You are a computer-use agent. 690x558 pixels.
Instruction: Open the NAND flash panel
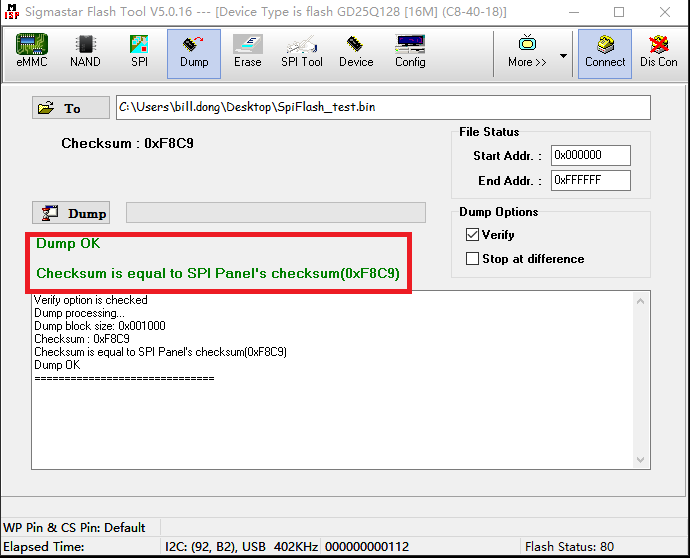click(85, 52)
